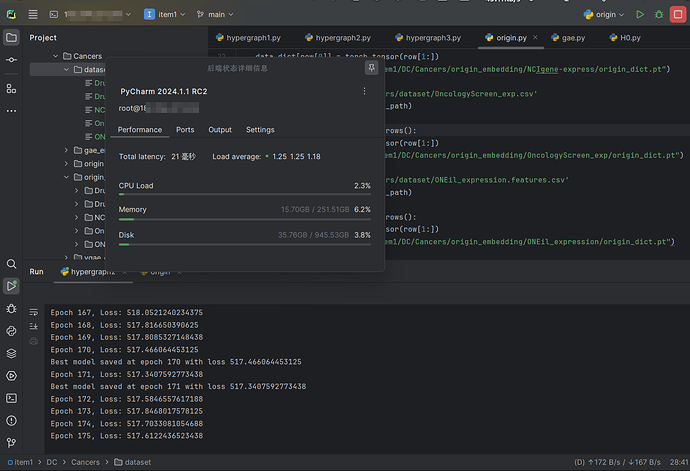Select the hypergraph2 run tab
Image resolution: width=690 pixels, height=471 pixels.
click(92, 272)
